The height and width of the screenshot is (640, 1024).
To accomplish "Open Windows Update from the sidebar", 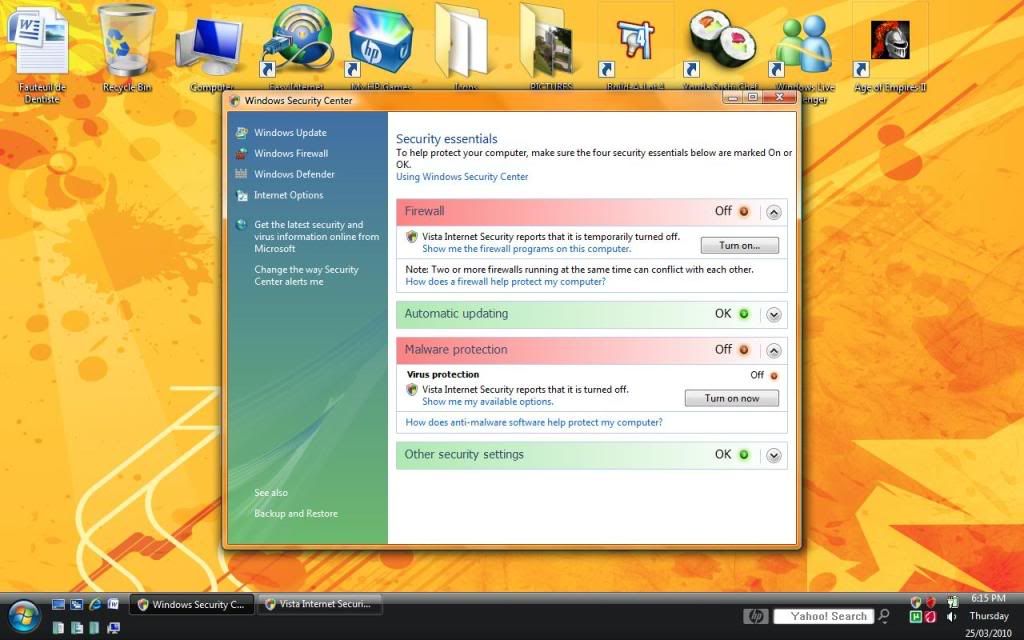I will point(290,133).
